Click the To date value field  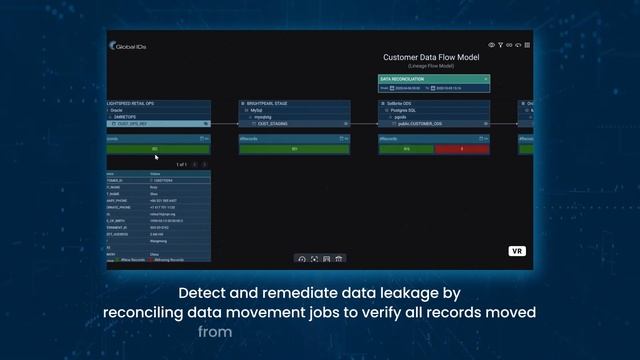tap(449, 88)
